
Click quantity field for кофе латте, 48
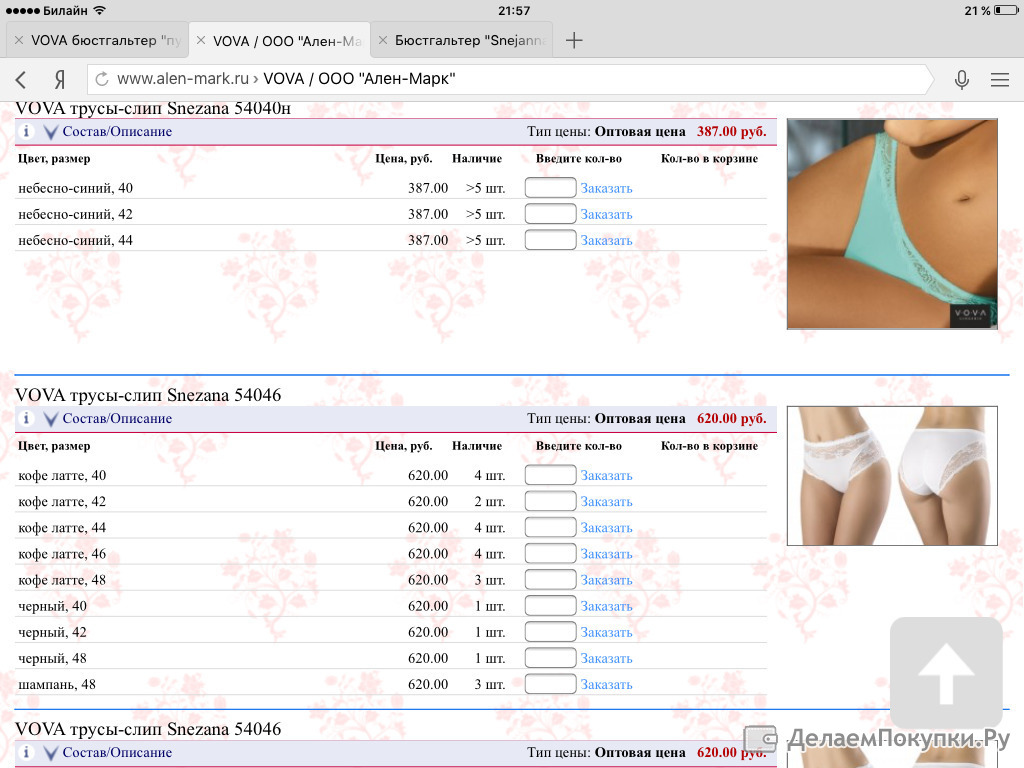551,579
